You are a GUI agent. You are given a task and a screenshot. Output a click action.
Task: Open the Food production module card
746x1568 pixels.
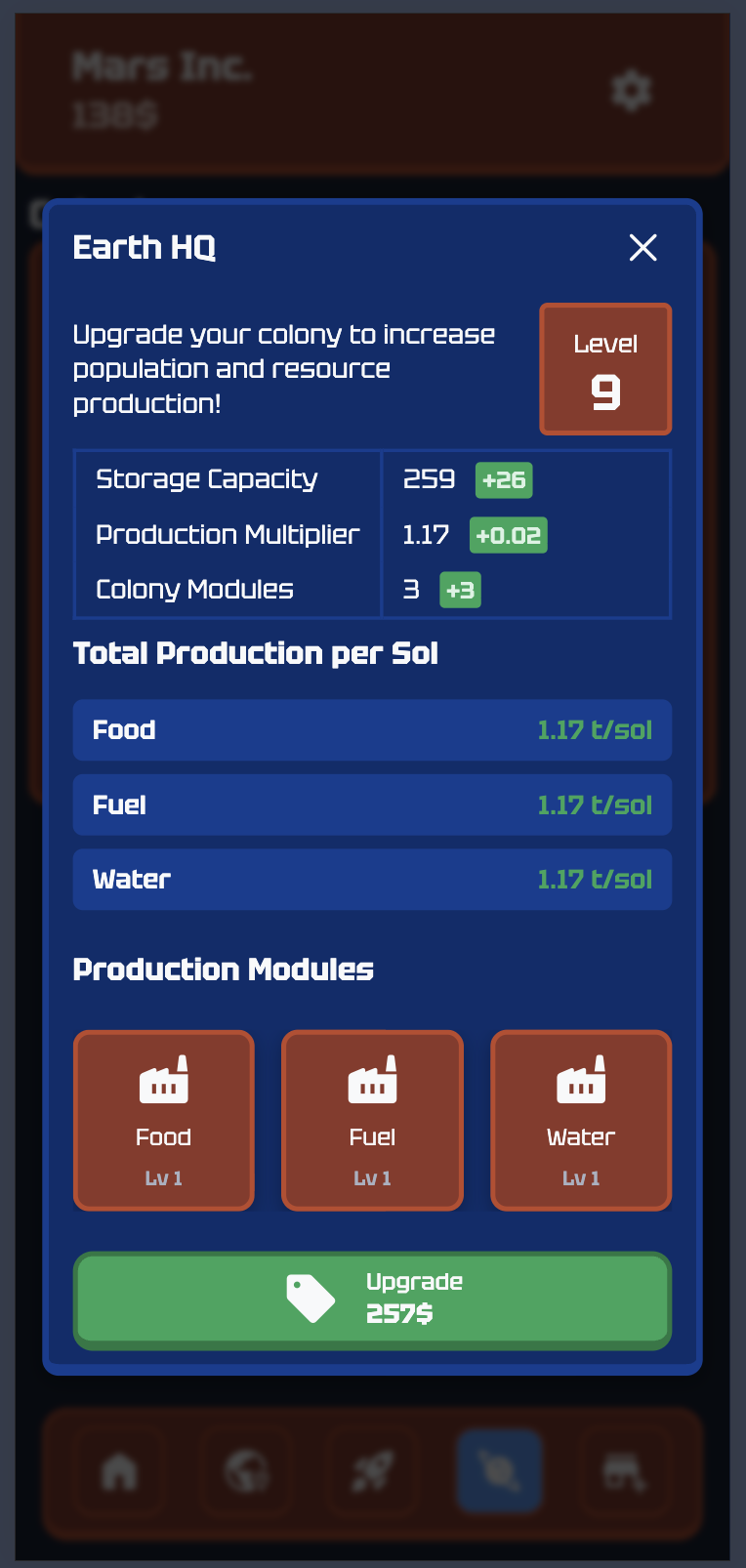click(164, 1121)
